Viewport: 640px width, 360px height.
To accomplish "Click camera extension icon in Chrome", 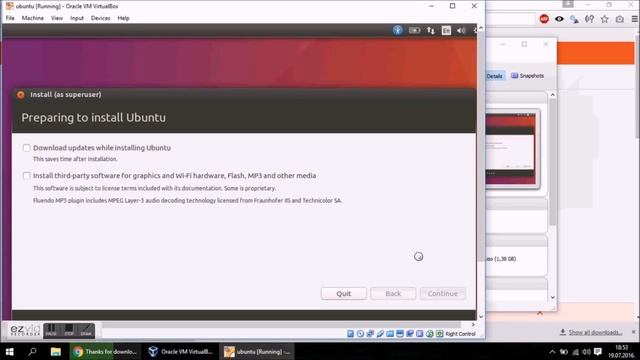I will coord(620,19).
